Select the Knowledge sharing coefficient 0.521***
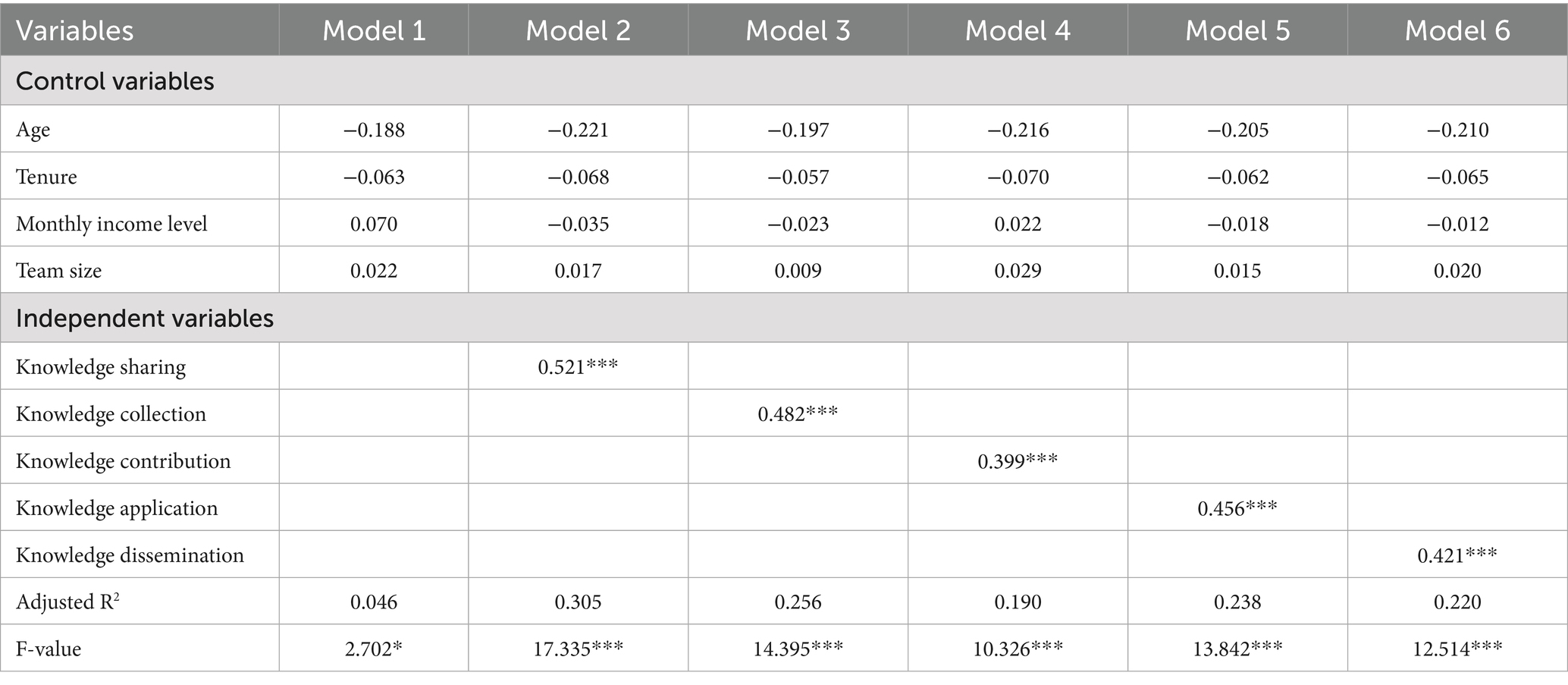The height and width of the screenshot is (685, 1568). tap(578, 367)
